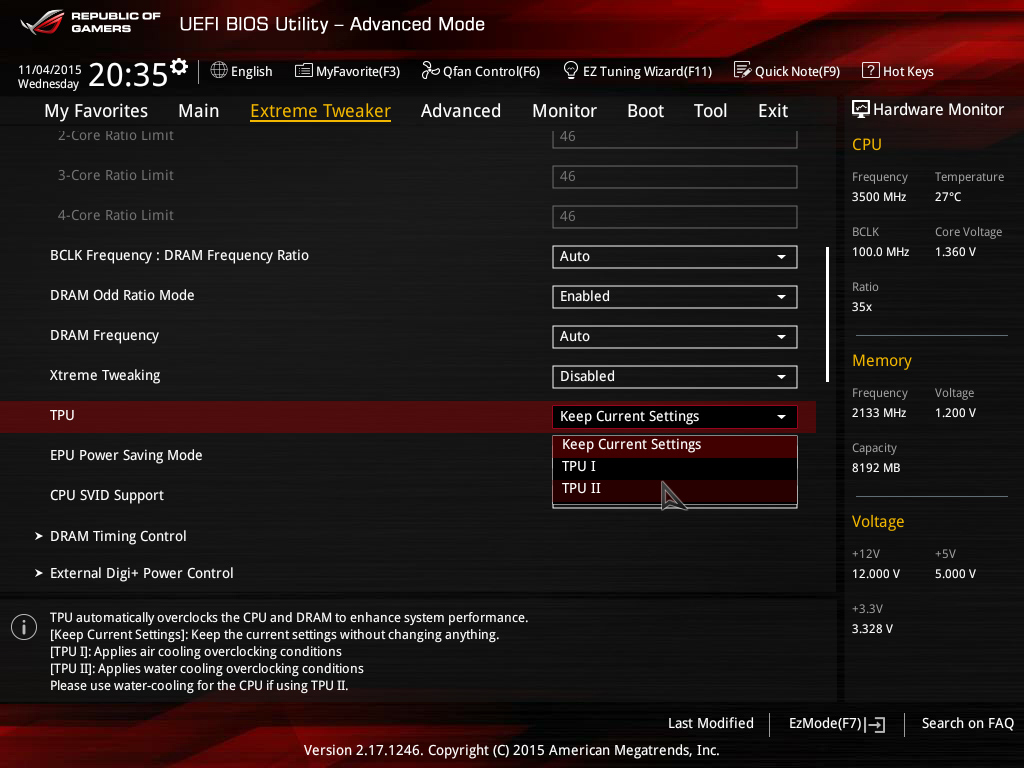Screen dimensions: 1024x768
Task: Go to the Advanced tab
Action: coord(461,111)
